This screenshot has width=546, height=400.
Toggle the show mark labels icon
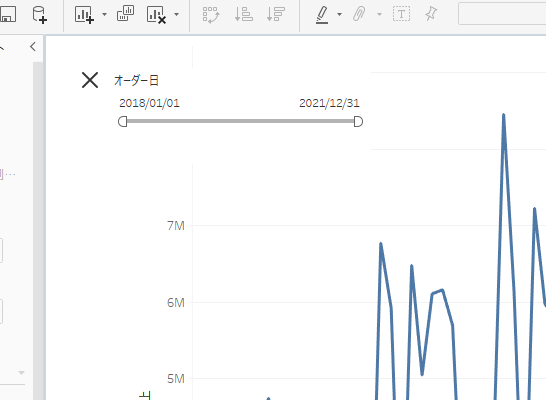coord(401,14)
